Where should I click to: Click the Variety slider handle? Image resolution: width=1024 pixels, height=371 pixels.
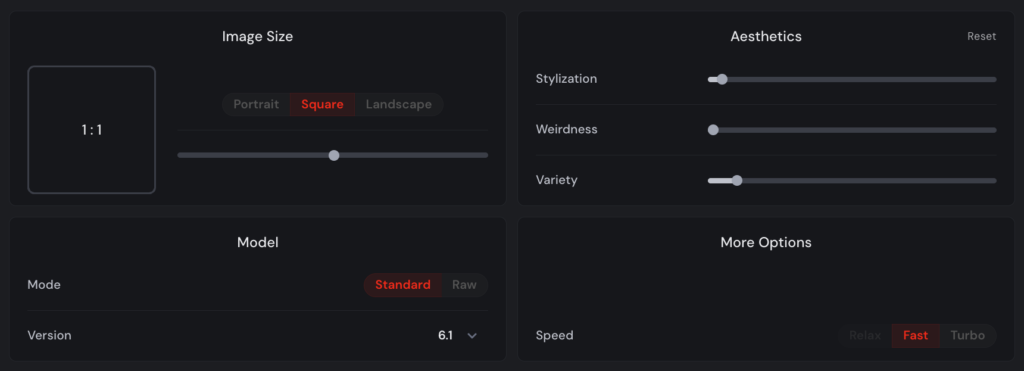tap(737, 180)
